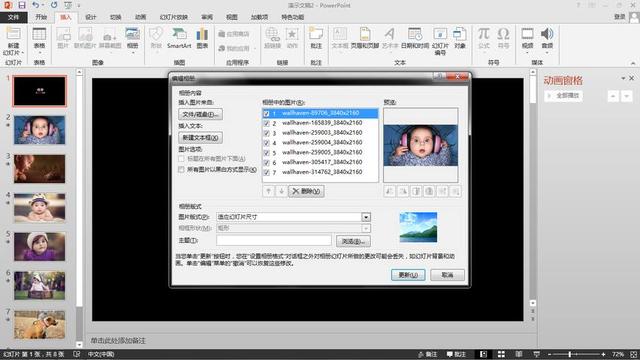Click the Browse button next to theme field
The width and height of the screenshot is (640, 360).
click(353, 241)
